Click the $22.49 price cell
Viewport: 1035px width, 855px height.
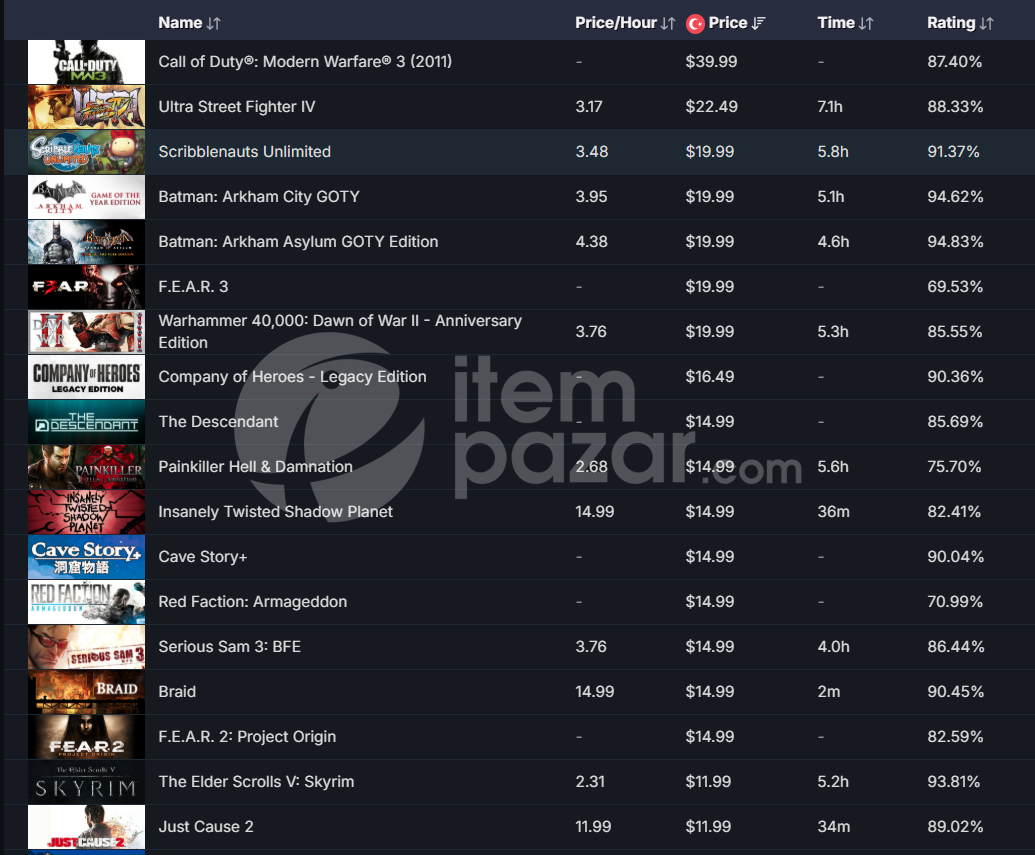click(712, 106)
